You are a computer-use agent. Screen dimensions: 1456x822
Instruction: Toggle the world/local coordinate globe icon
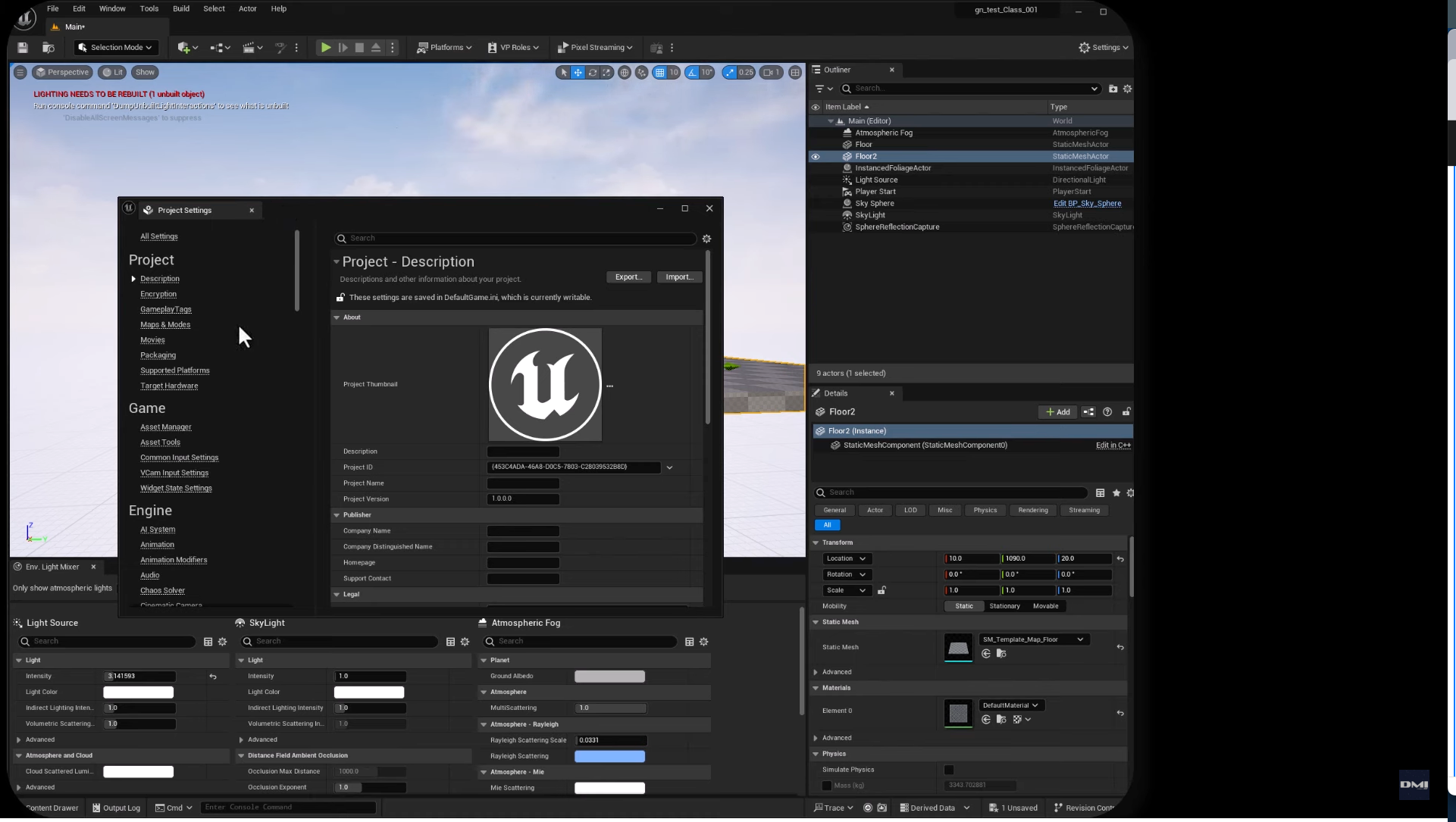click(x=625, y=73)
